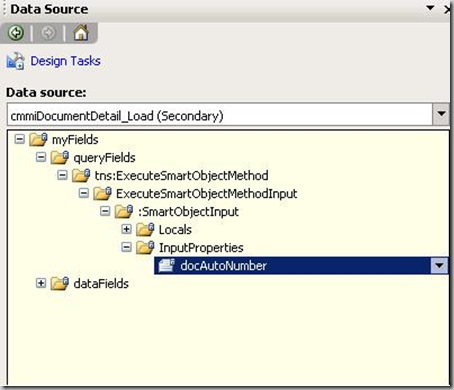Select the myFields tree label
This screenshot has height=390, width=454.
[x=75, y=140]
